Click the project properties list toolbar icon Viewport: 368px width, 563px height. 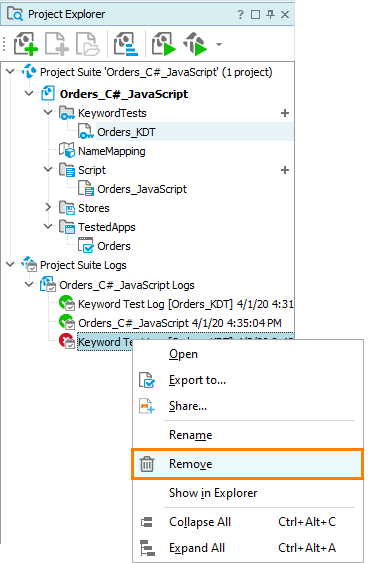click(126, 44)
